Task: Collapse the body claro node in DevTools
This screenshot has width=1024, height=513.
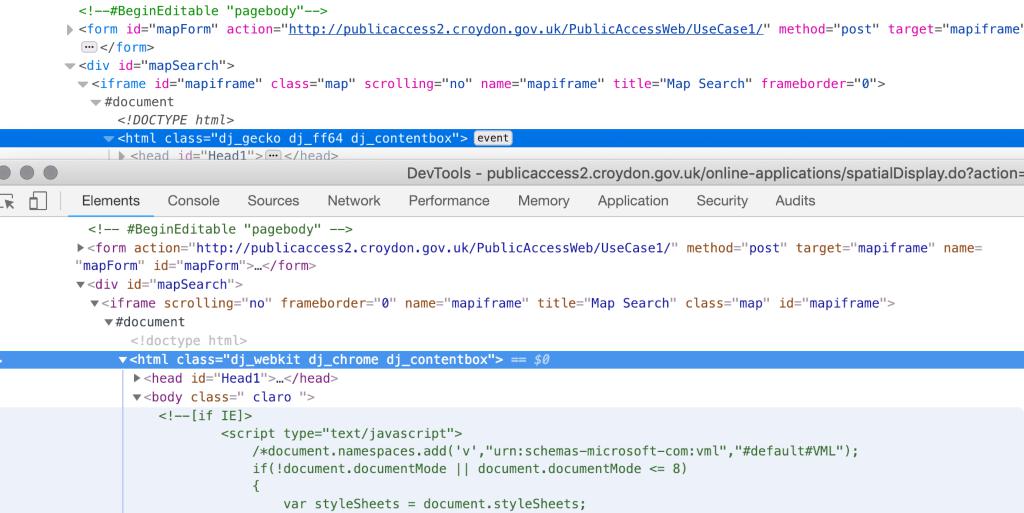Action: 137,397
